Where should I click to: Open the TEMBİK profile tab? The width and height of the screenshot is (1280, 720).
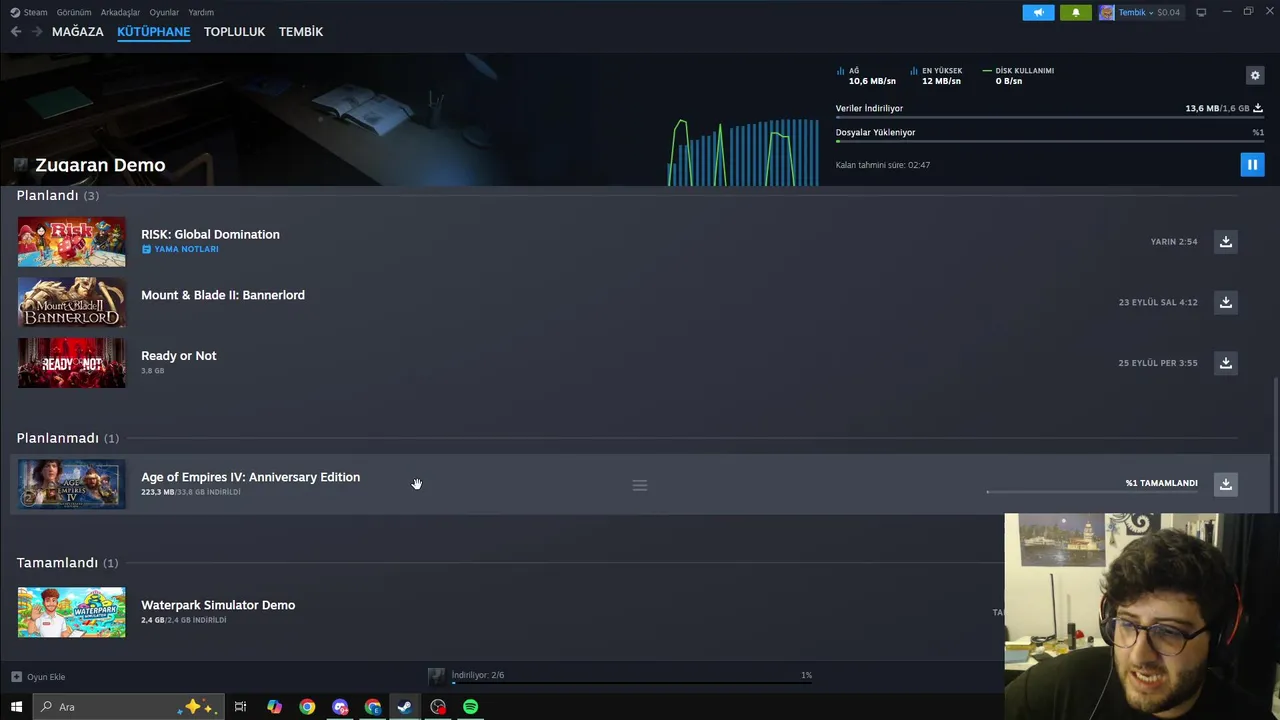tap(301, 32)
